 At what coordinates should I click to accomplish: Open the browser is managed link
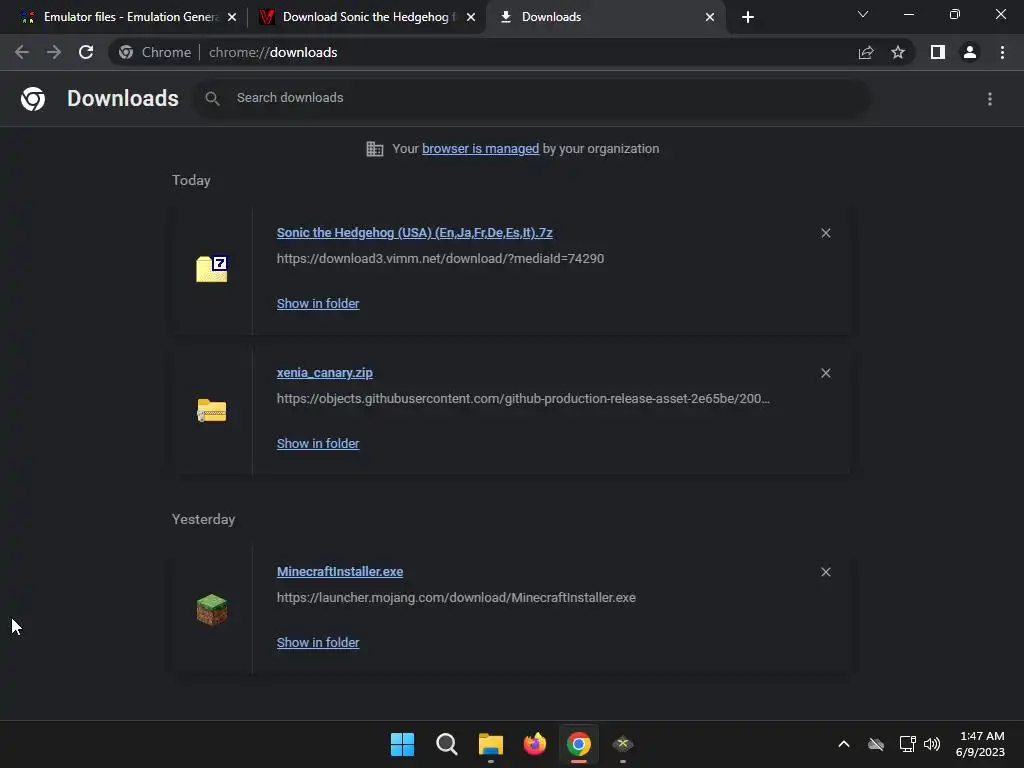coord(480,149)
